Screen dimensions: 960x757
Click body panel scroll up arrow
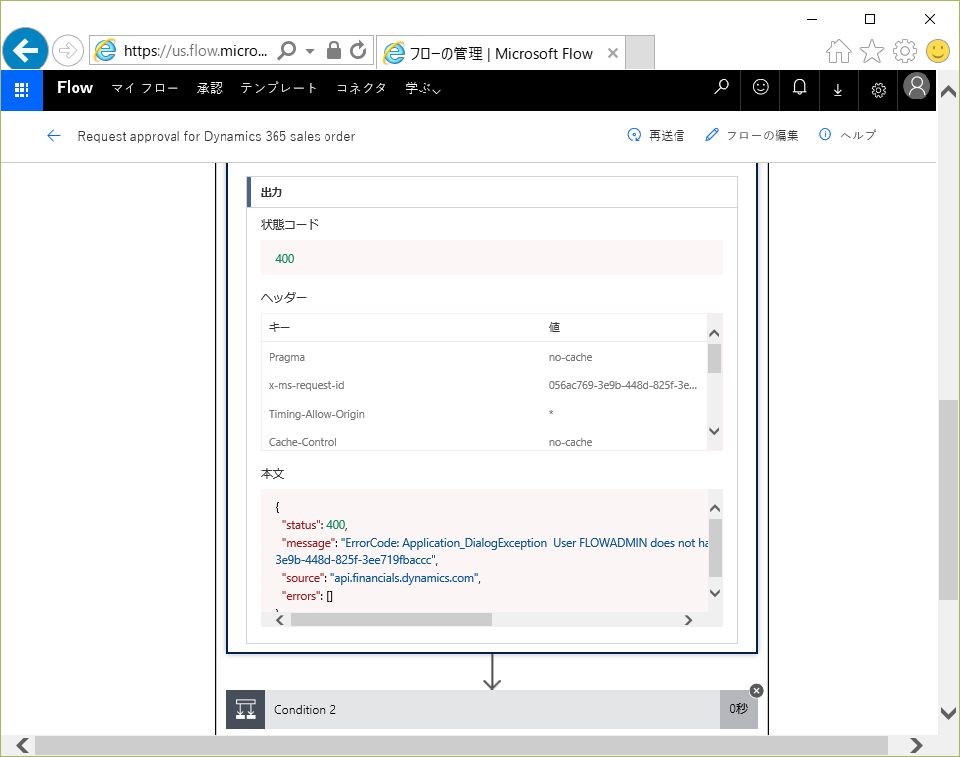coord(714,508)
